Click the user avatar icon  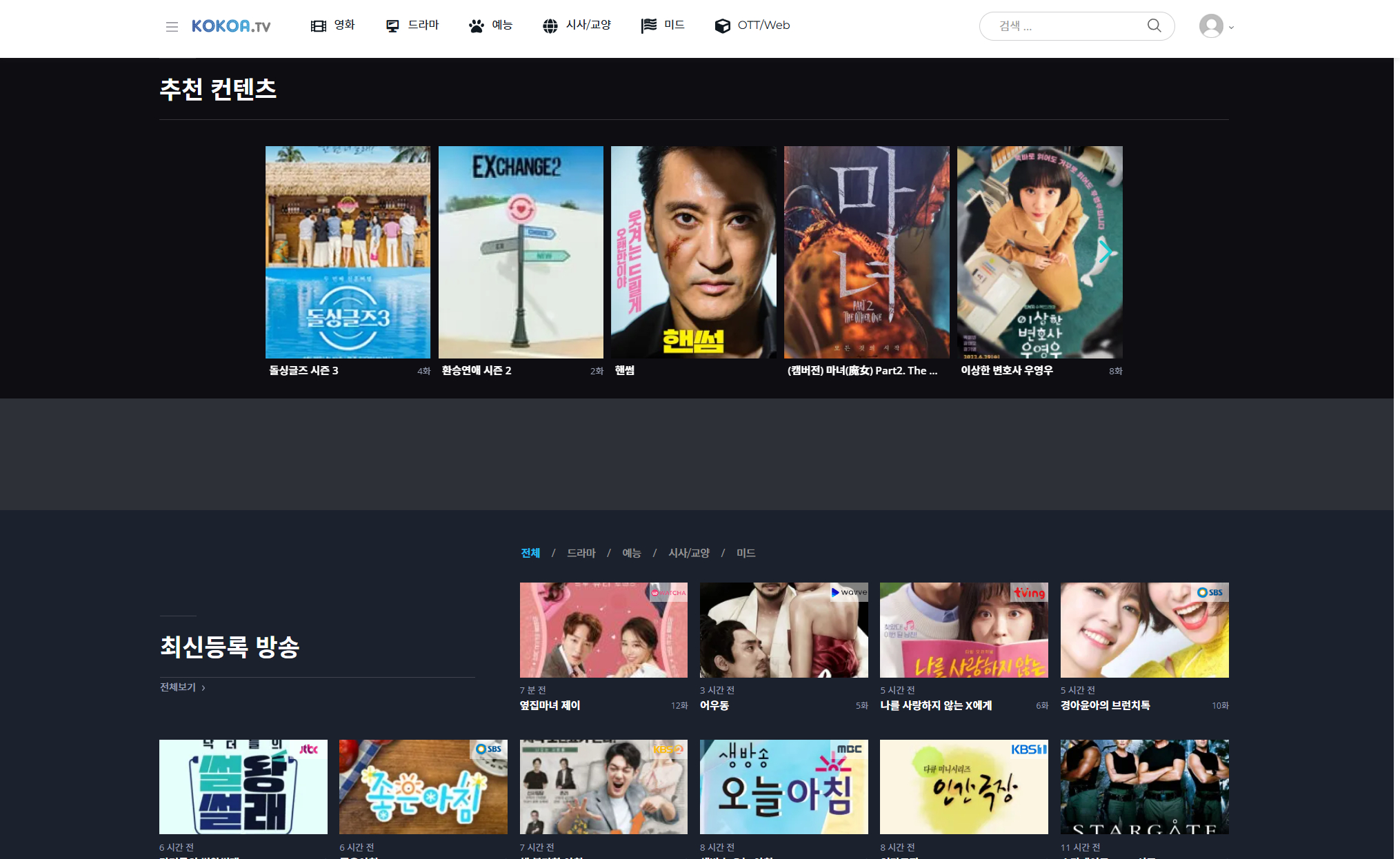(1211, 26)
